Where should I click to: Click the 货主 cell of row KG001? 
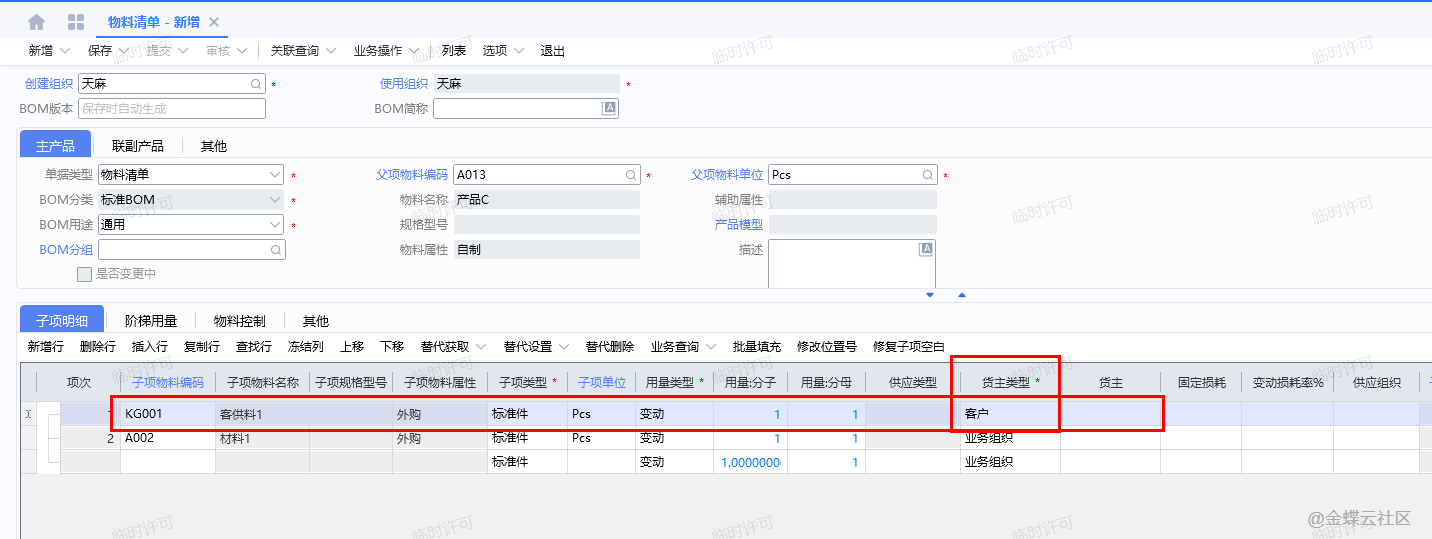point(1110,414)
